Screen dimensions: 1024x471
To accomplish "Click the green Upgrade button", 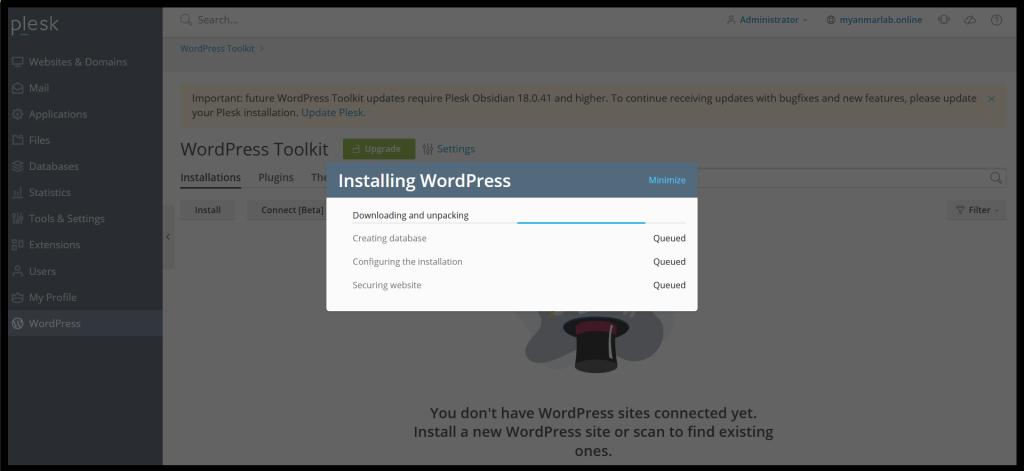I will [379, 149].
